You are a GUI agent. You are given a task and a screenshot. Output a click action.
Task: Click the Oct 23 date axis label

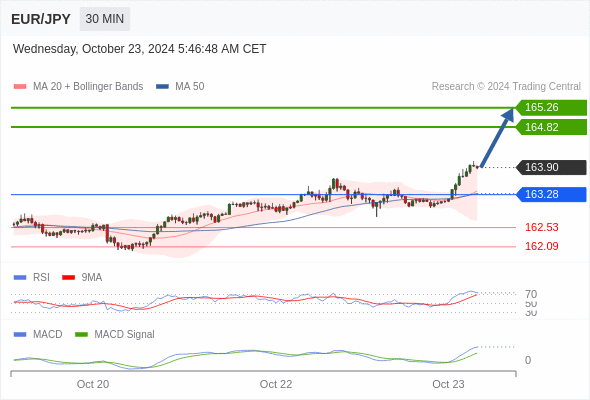click(x=448, y=384)
